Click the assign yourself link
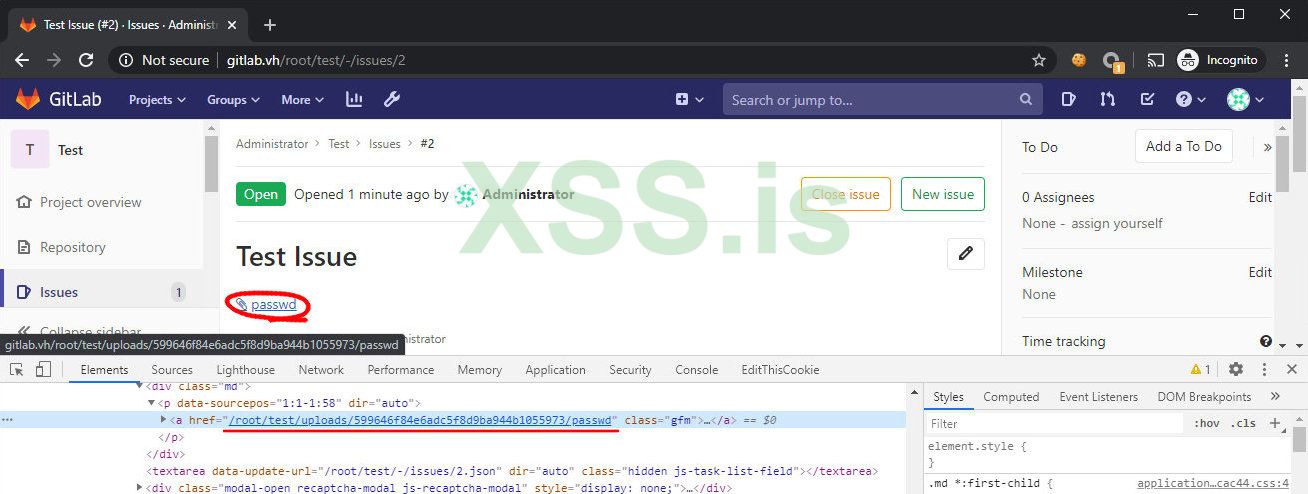Screen dimensions: 1308x494 [x=1117, y=223]
